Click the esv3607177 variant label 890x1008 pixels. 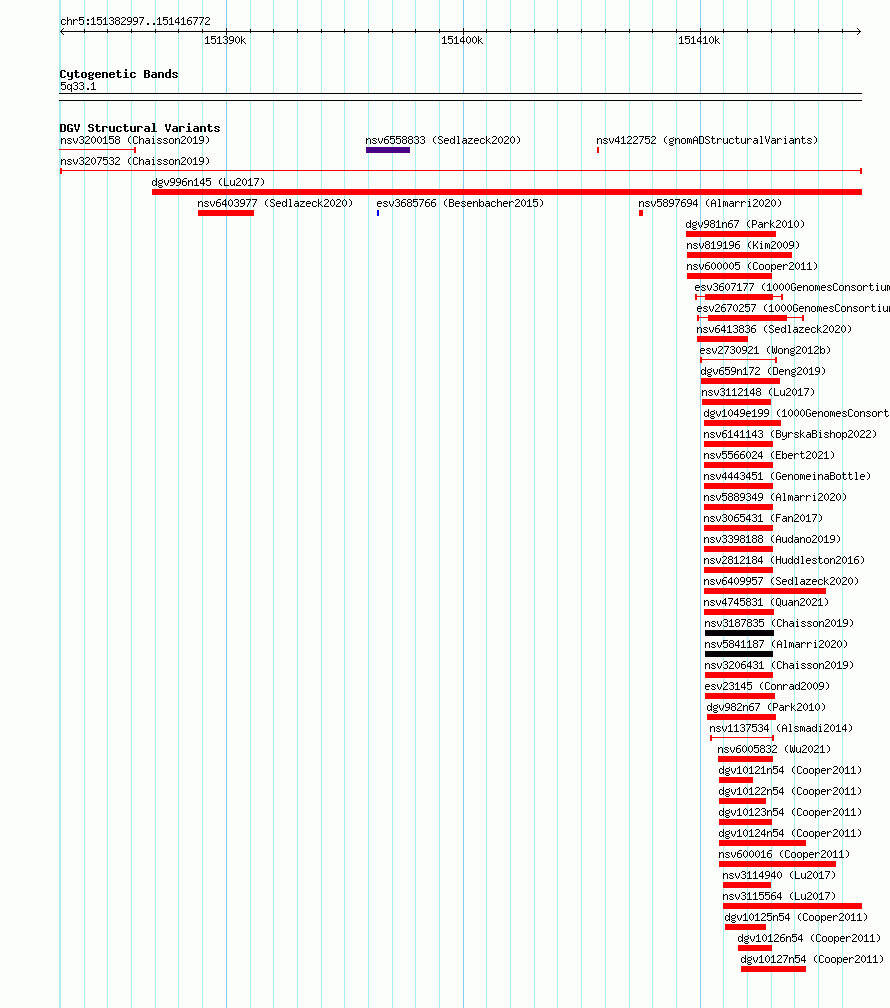coord(792,287)
